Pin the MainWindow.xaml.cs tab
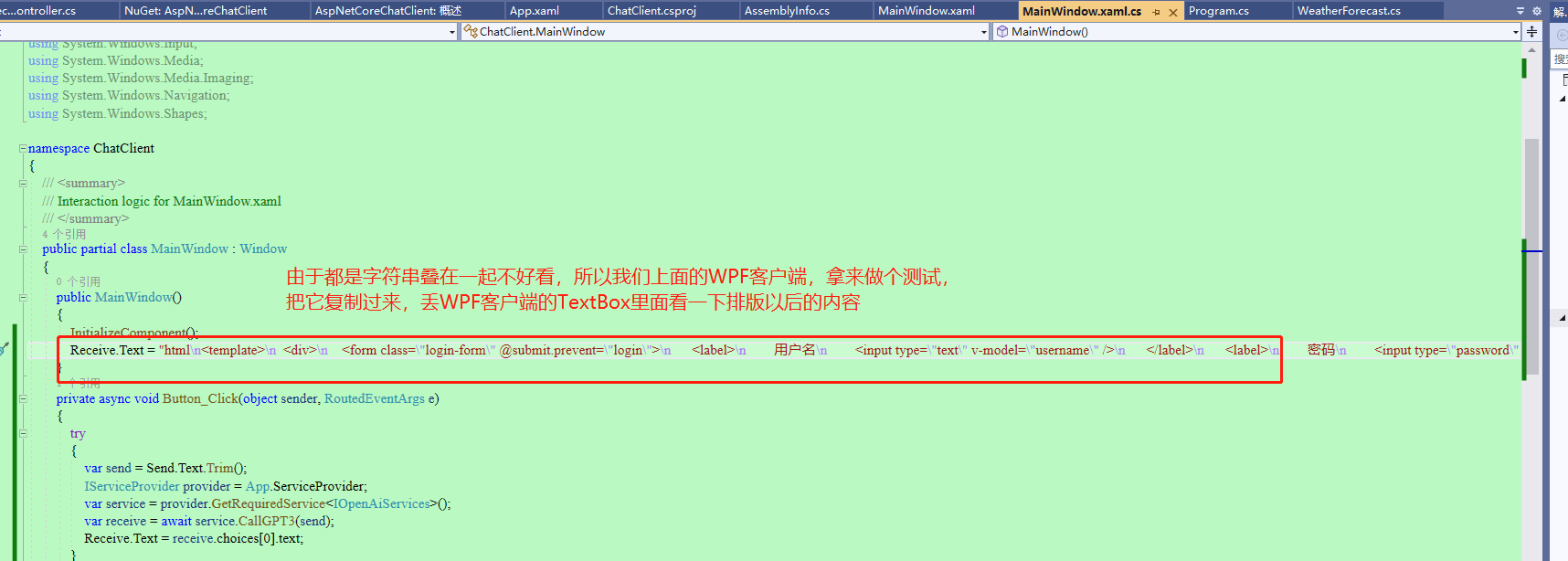The width and height of the screenshot is (1568, 561). coord(1156,12)
